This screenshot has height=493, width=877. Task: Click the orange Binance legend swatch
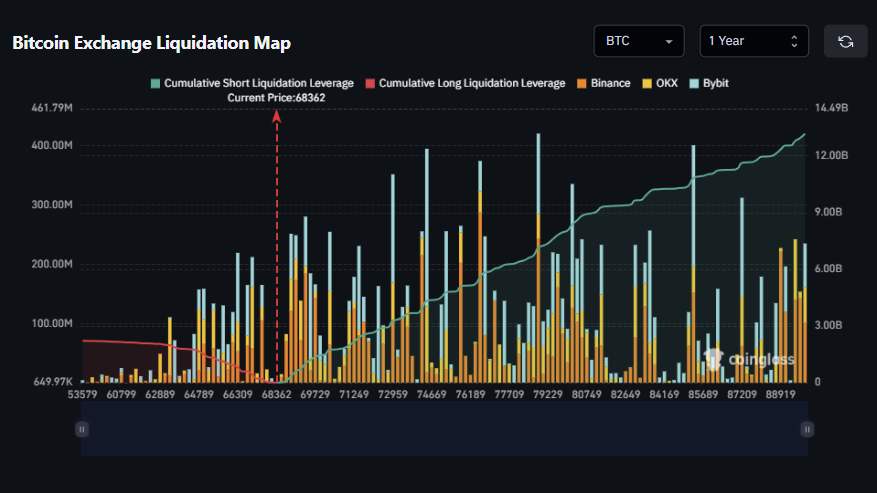(x=581, y=83)
